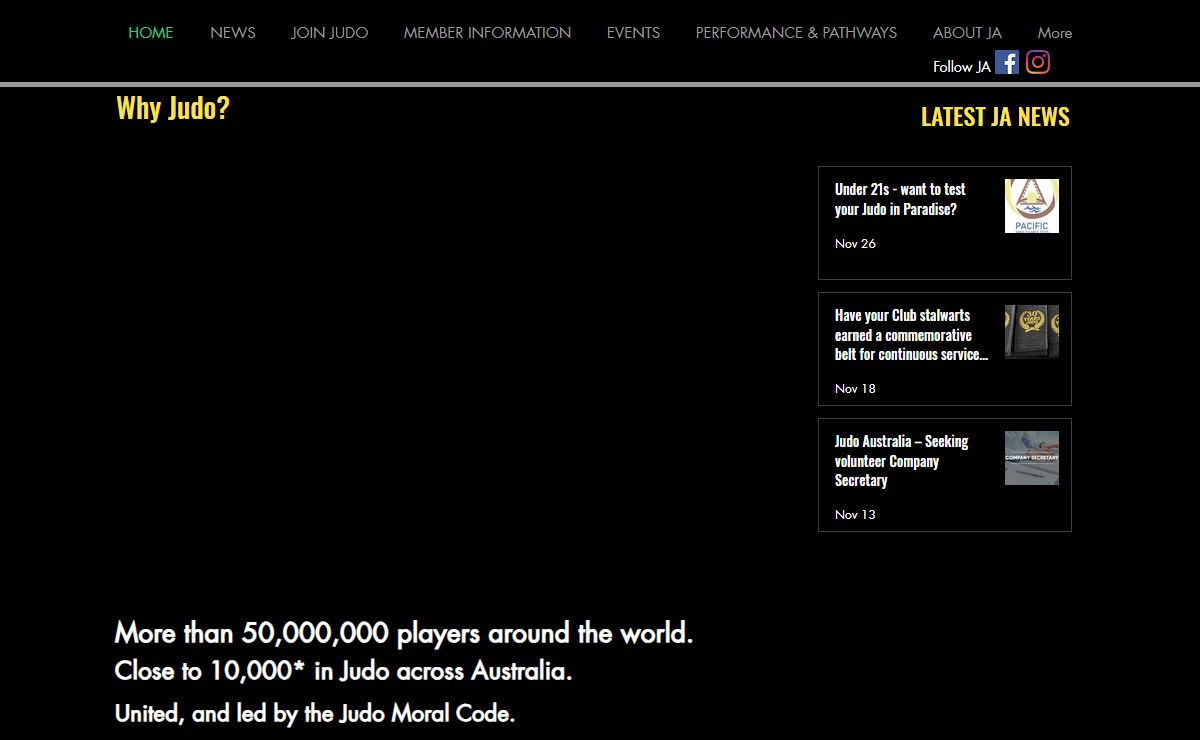
Task: Open the PERFORMANCE & PATHWAYS menu
Action: pos(796,33)
